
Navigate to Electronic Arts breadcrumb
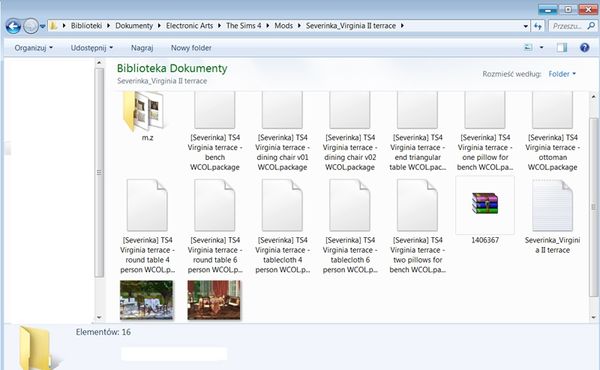(x=189, y=26)
